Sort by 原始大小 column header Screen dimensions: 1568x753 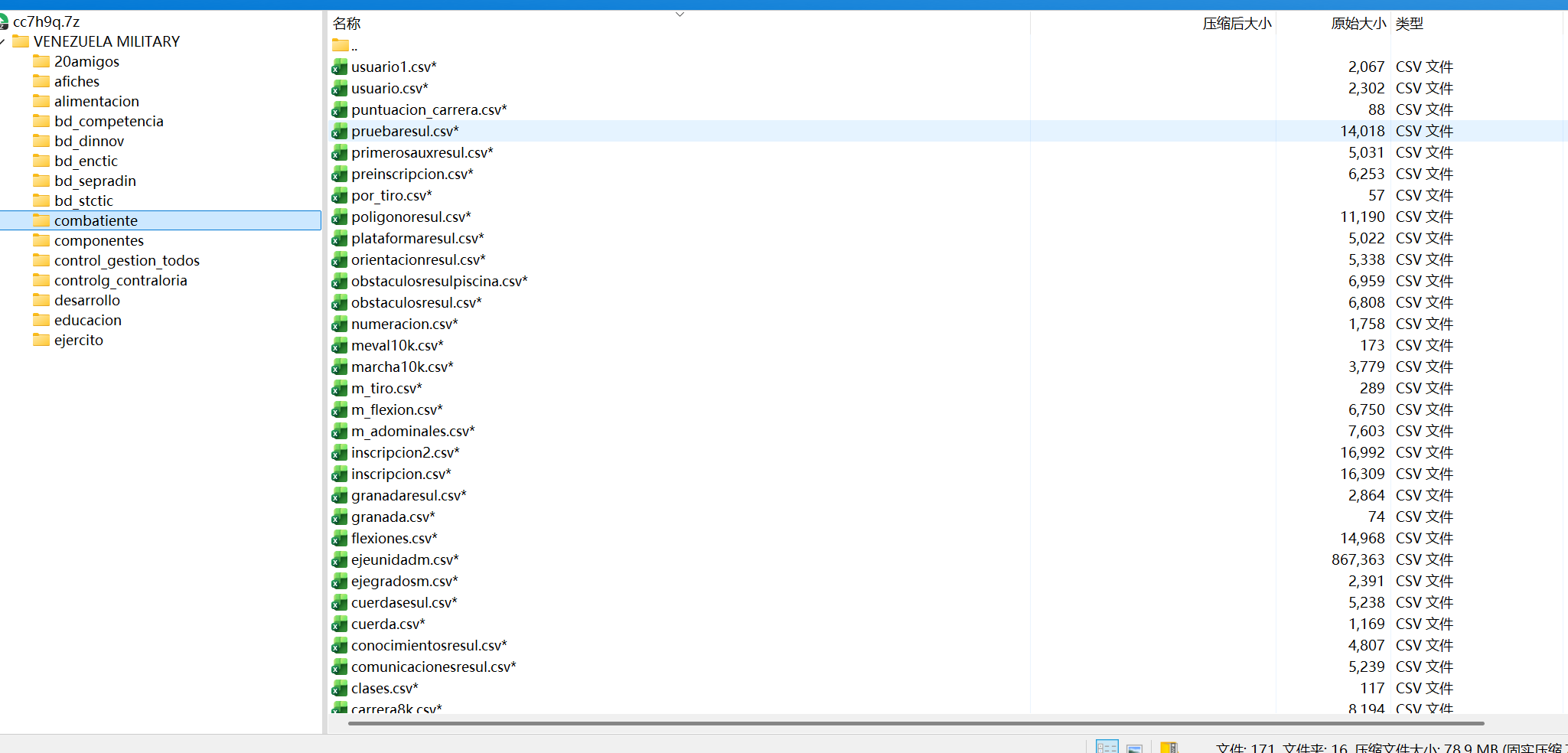1358,24
